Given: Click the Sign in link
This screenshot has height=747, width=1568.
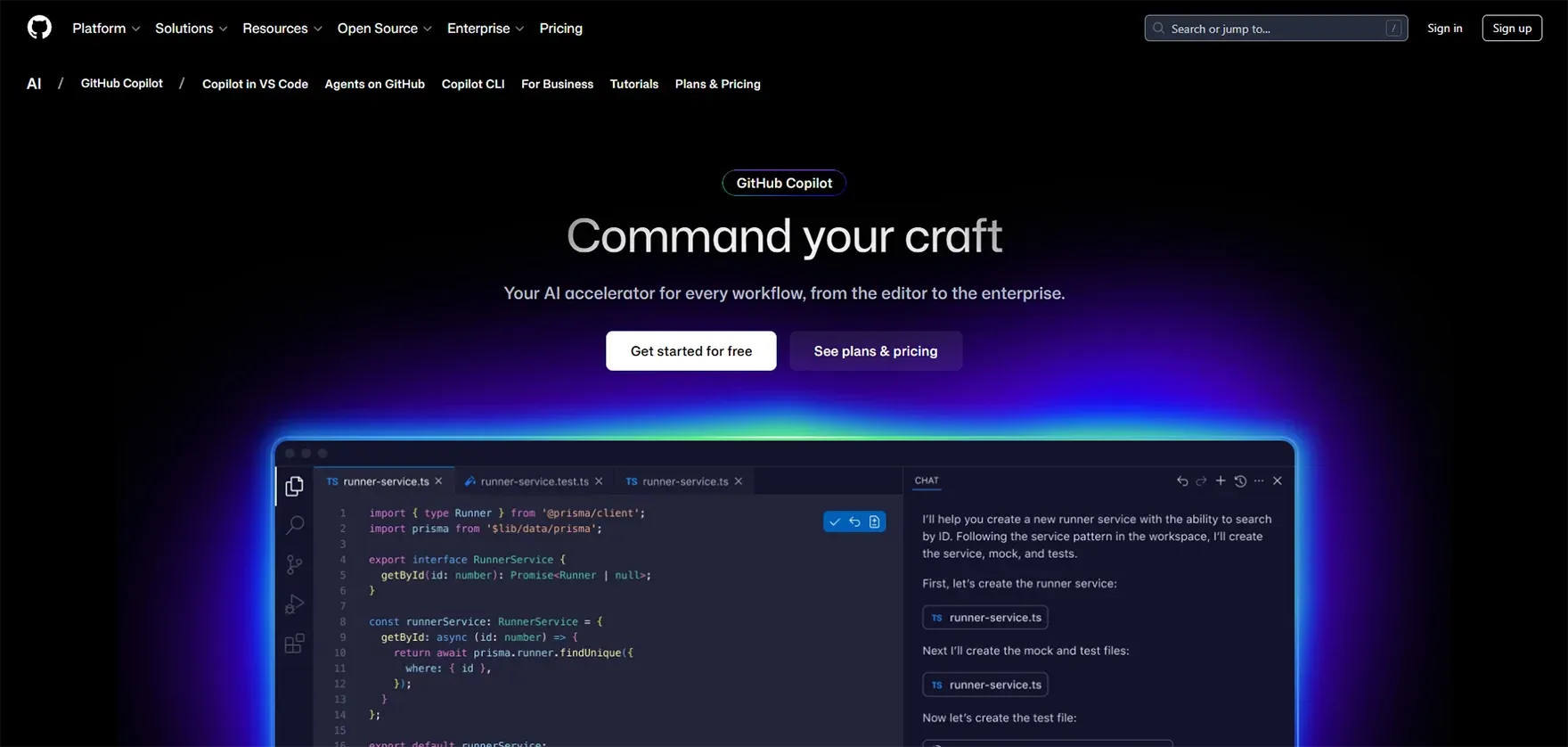Looking at the screenshot, I should [x=1444, y=29].
